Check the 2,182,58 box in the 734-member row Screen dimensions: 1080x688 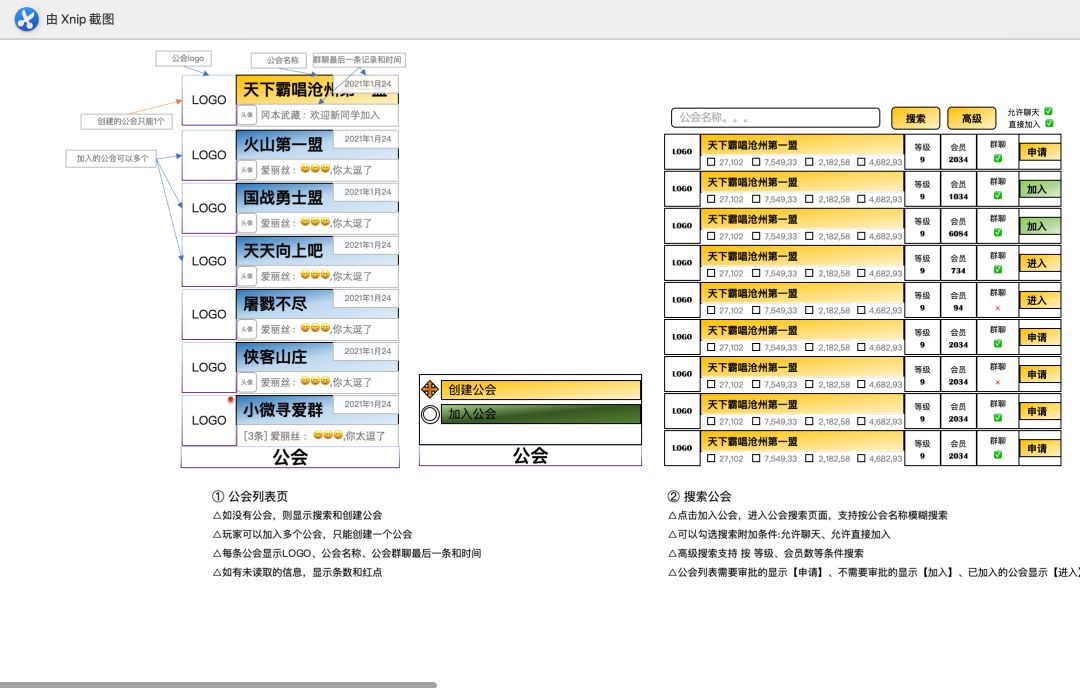tap(809, 273)
